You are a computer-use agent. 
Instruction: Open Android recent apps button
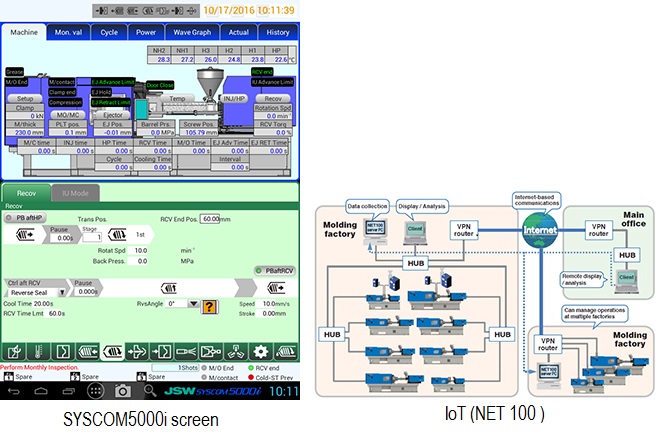tap(68, 391)
